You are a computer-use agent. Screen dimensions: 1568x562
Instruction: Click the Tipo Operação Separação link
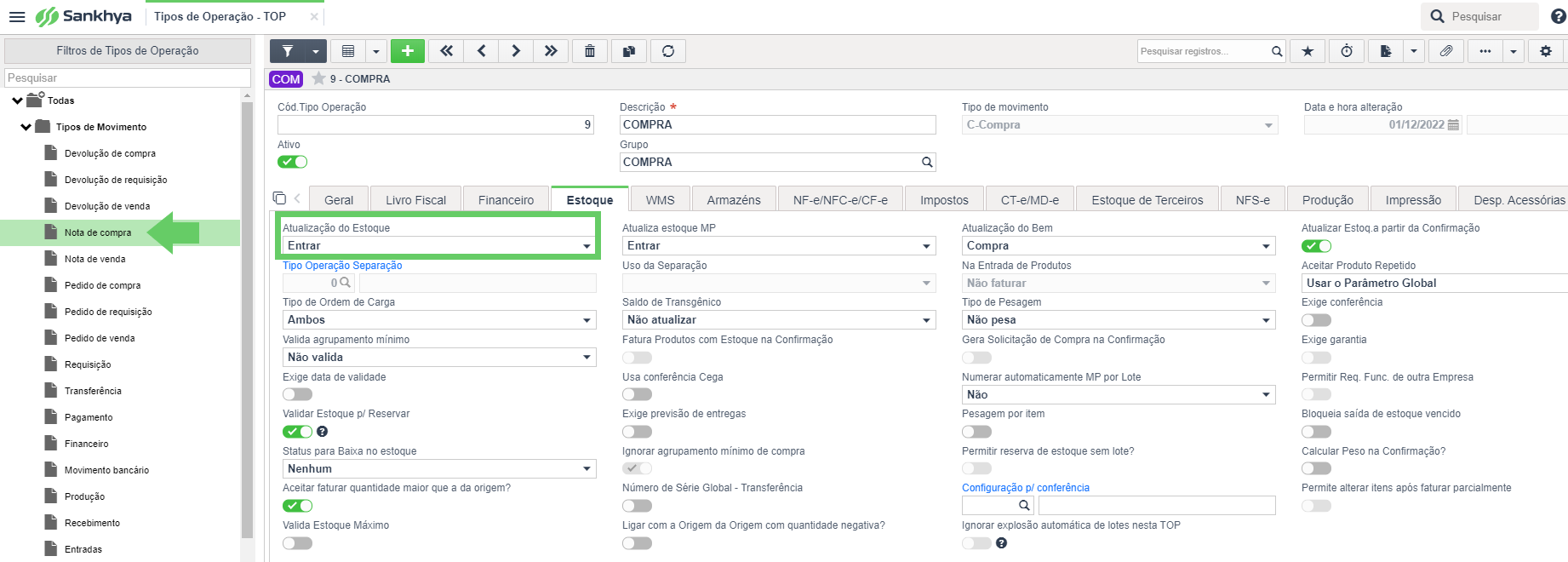pyautogui.click(x=342, y=266)
